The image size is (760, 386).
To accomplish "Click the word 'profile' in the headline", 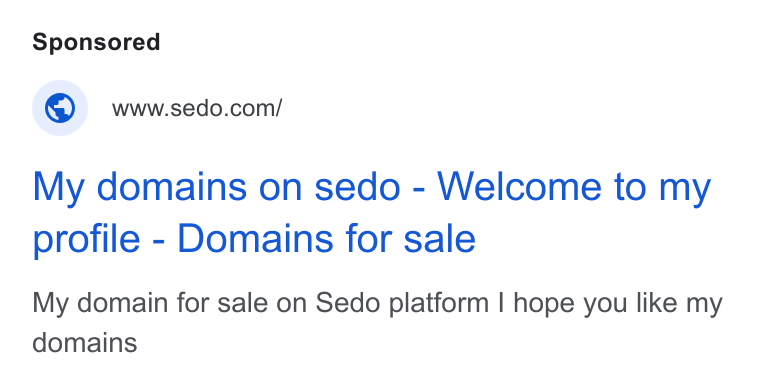I will (86, 239).
